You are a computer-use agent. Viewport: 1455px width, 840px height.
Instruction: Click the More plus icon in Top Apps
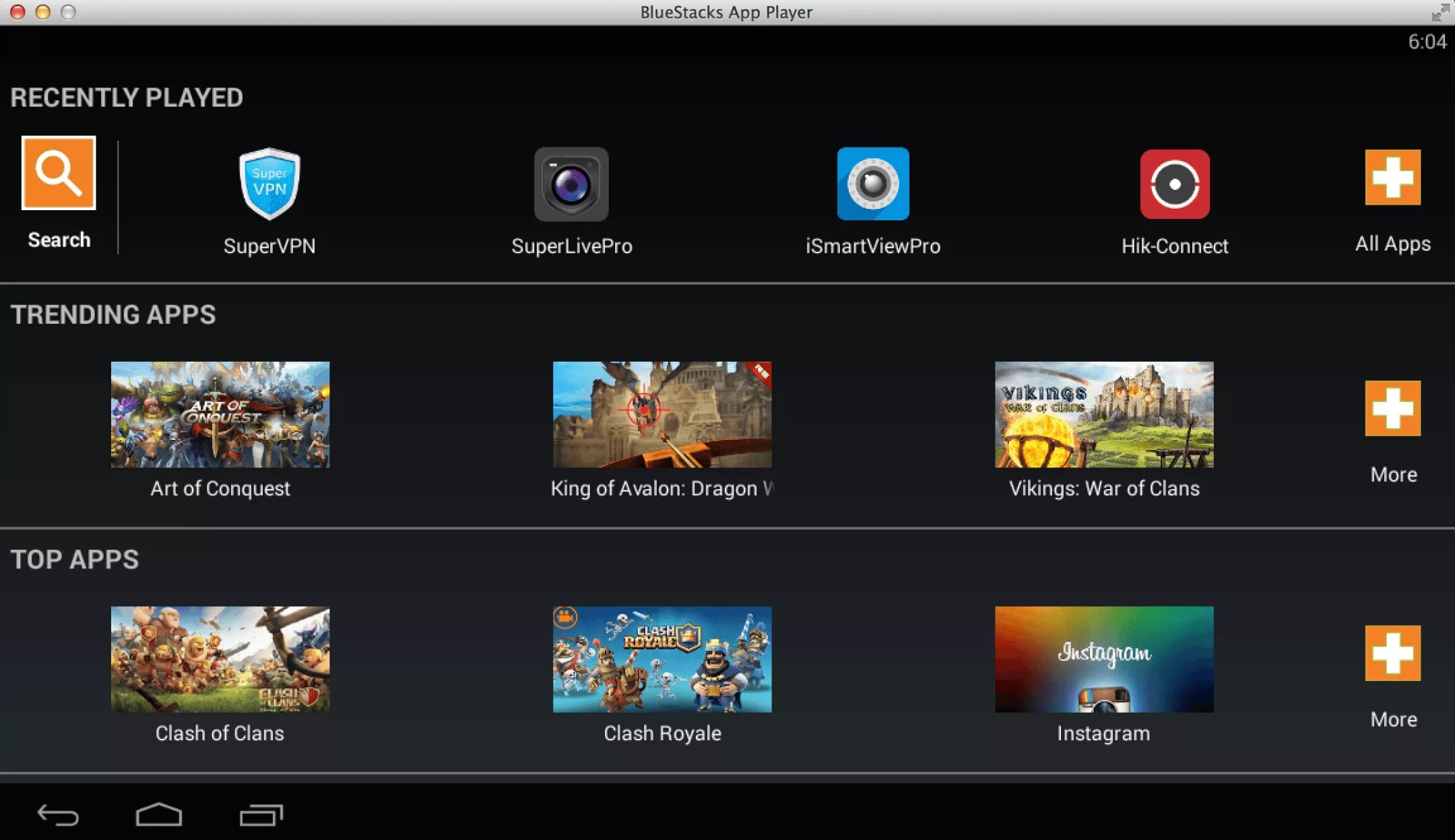(x=1393, y=653)
